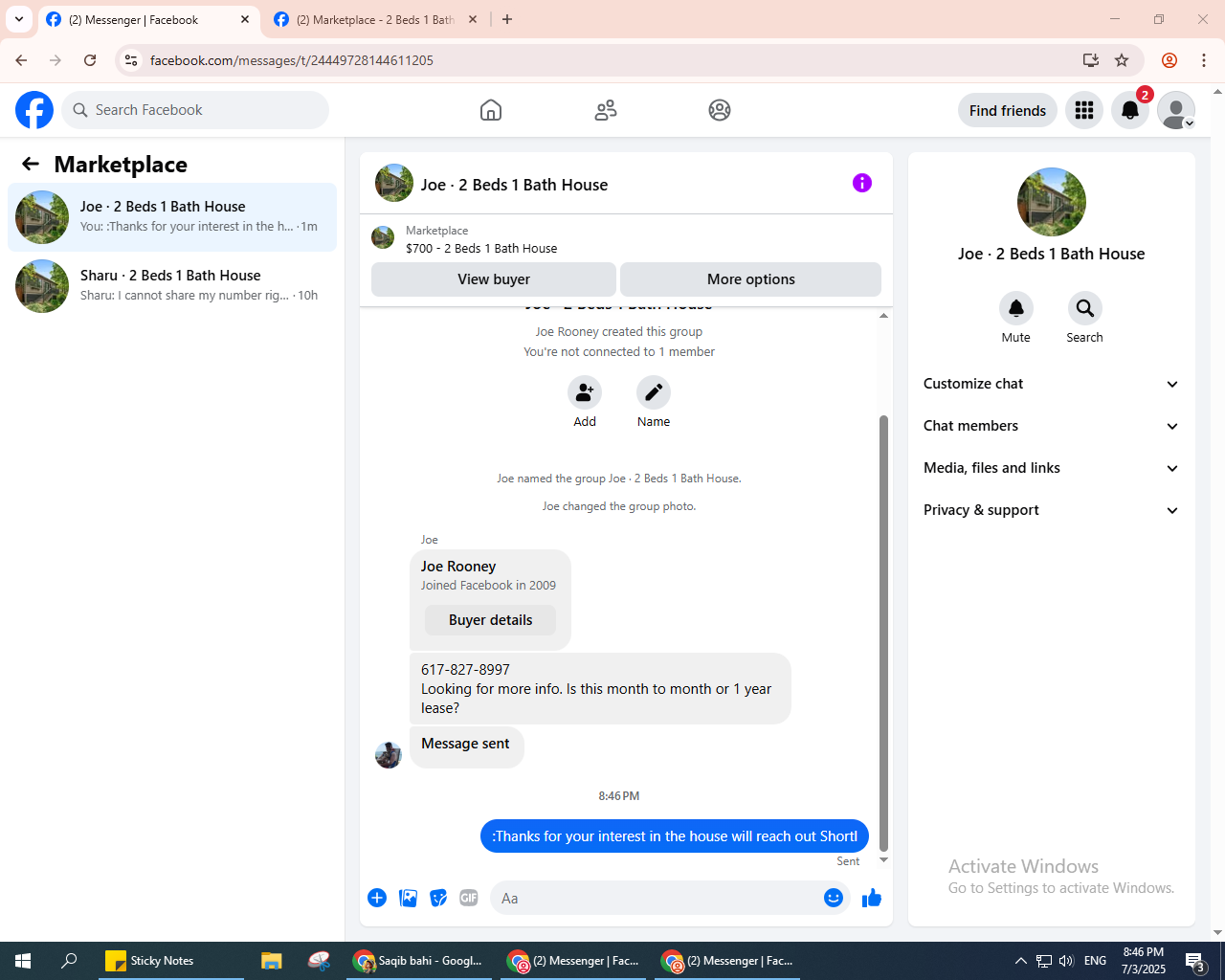Select the phone number 617-827-8997 message

465,670
